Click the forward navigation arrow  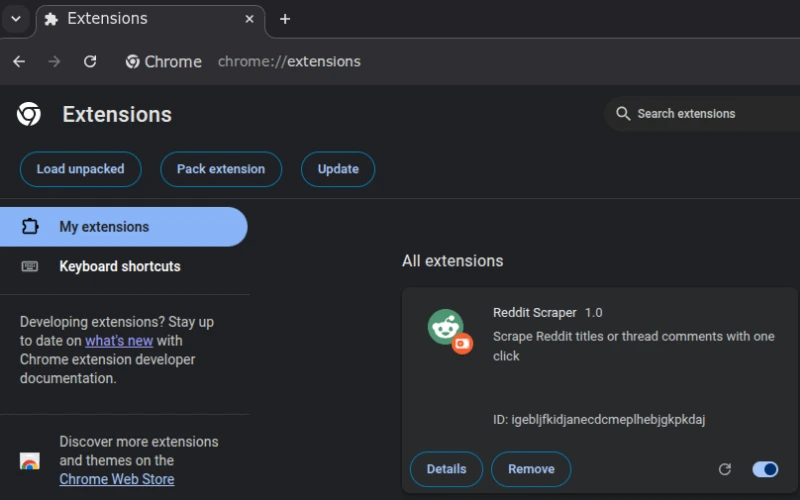click(x=54, y=62)
